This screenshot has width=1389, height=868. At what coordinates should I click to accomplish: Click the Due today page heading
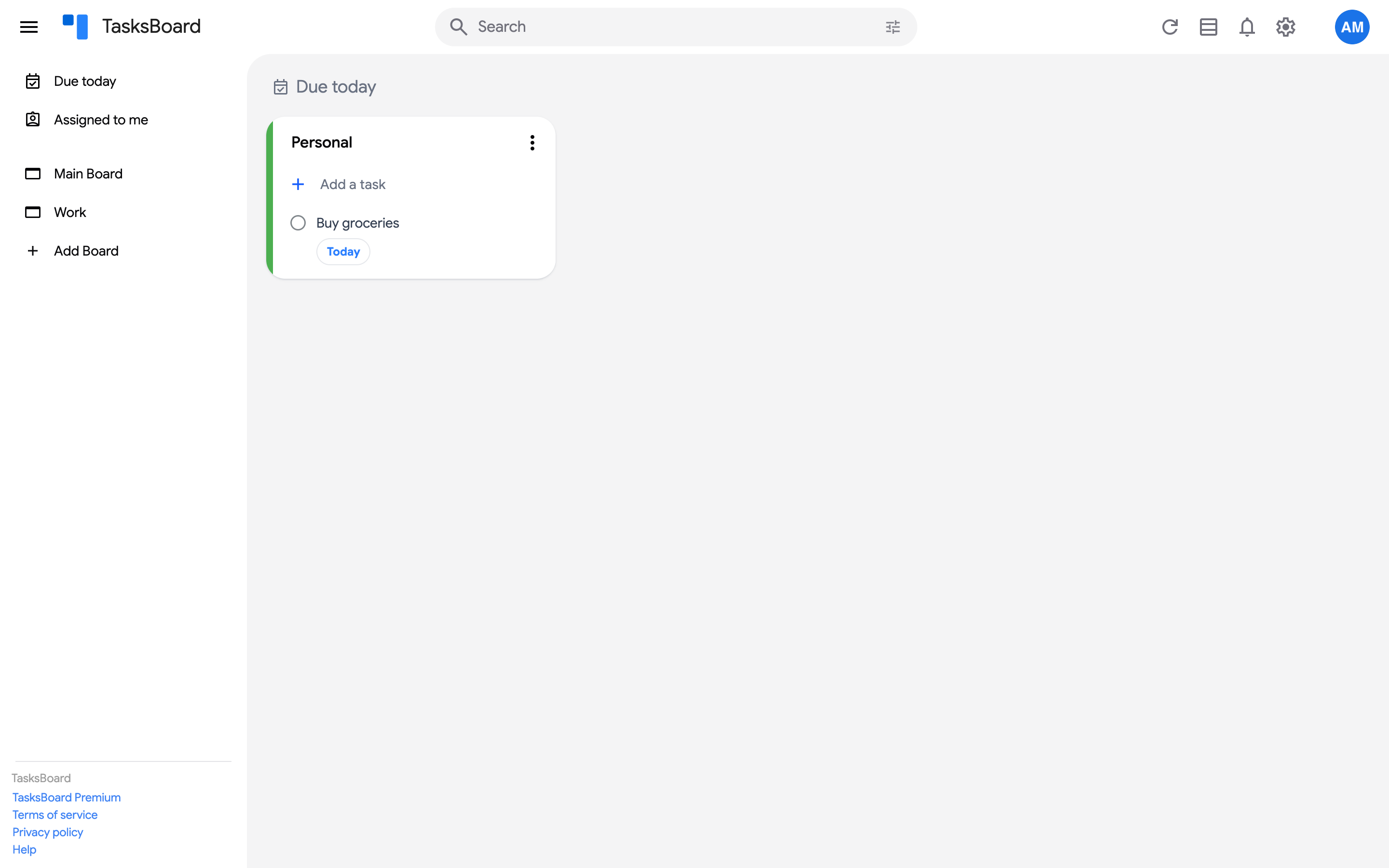[x=336, y=87]
